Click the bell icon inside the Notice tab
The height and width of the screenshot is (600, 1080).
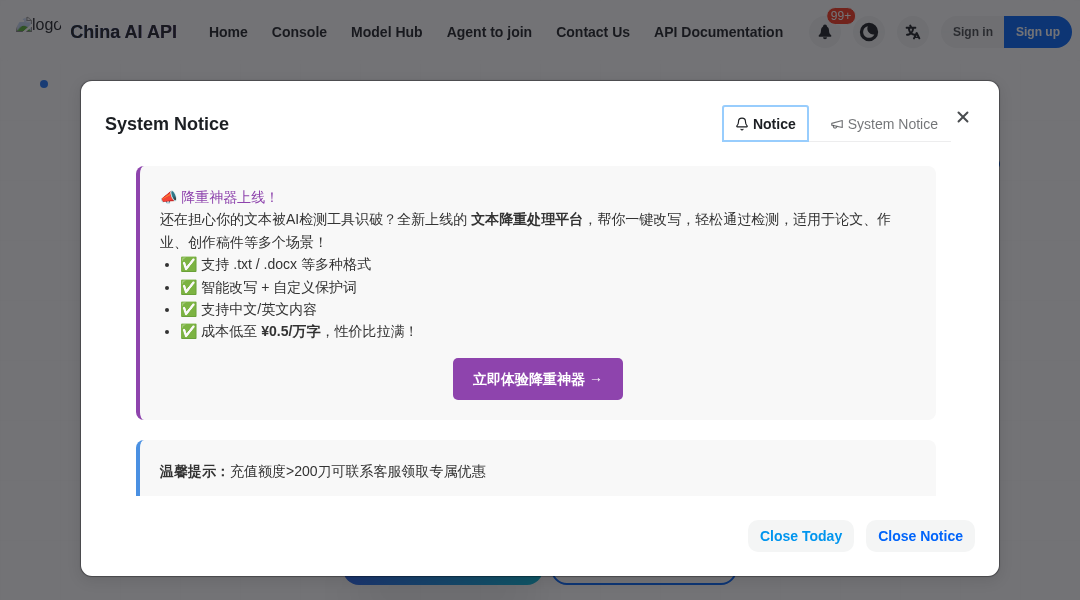click(742, 123)
